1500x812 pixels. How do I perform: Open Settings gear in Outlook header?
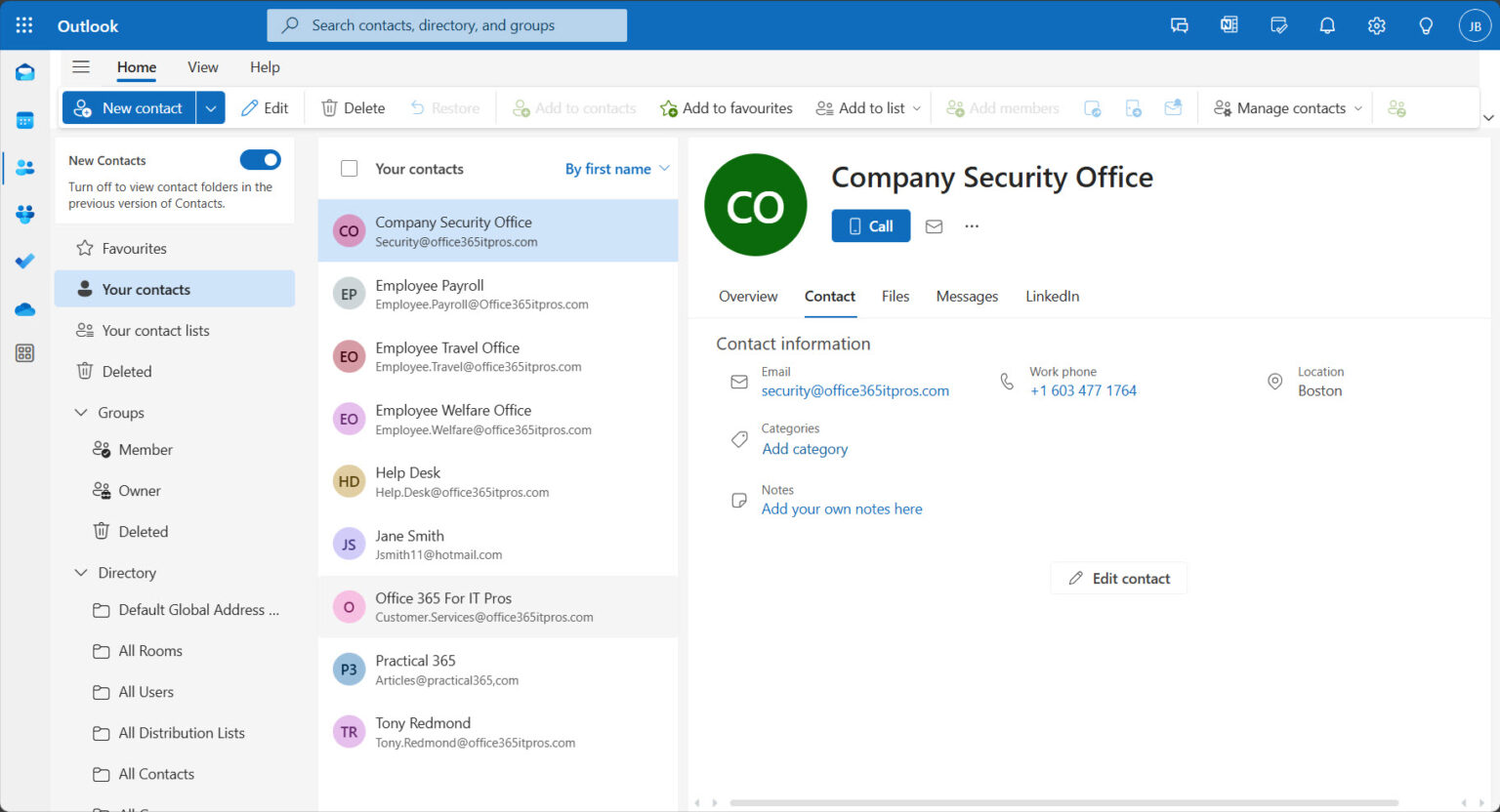tap(1376, 25)
